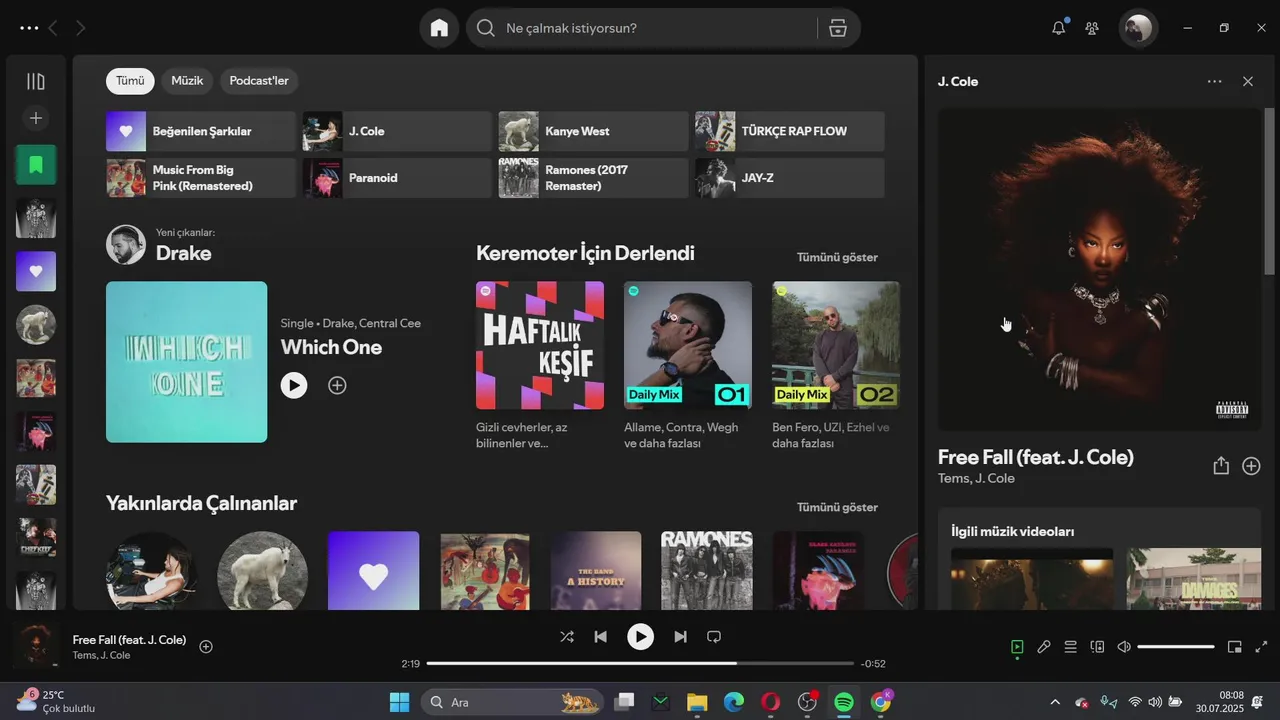Show all in Keremoter İçin Derlendi

(837, 257)
